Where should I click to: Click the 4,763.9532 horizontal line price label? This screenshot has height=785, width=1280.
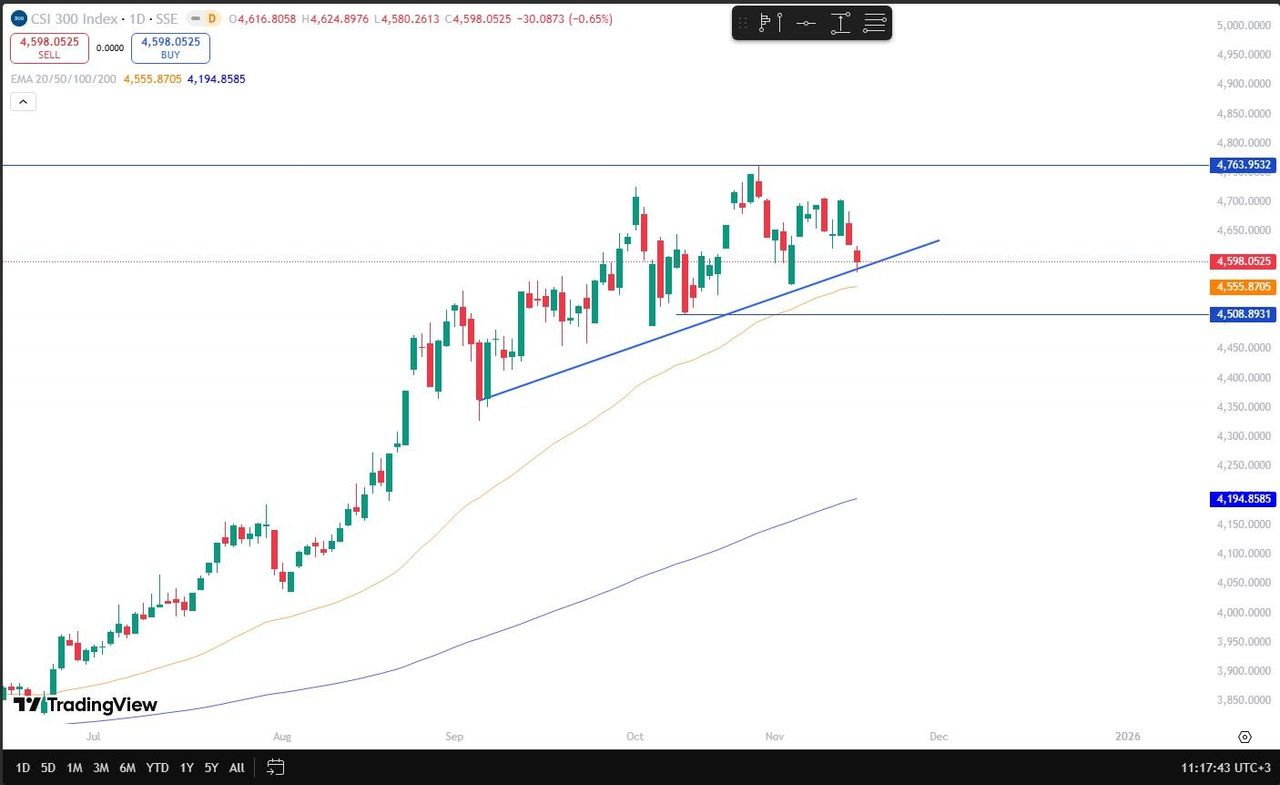pos(1243,165)
